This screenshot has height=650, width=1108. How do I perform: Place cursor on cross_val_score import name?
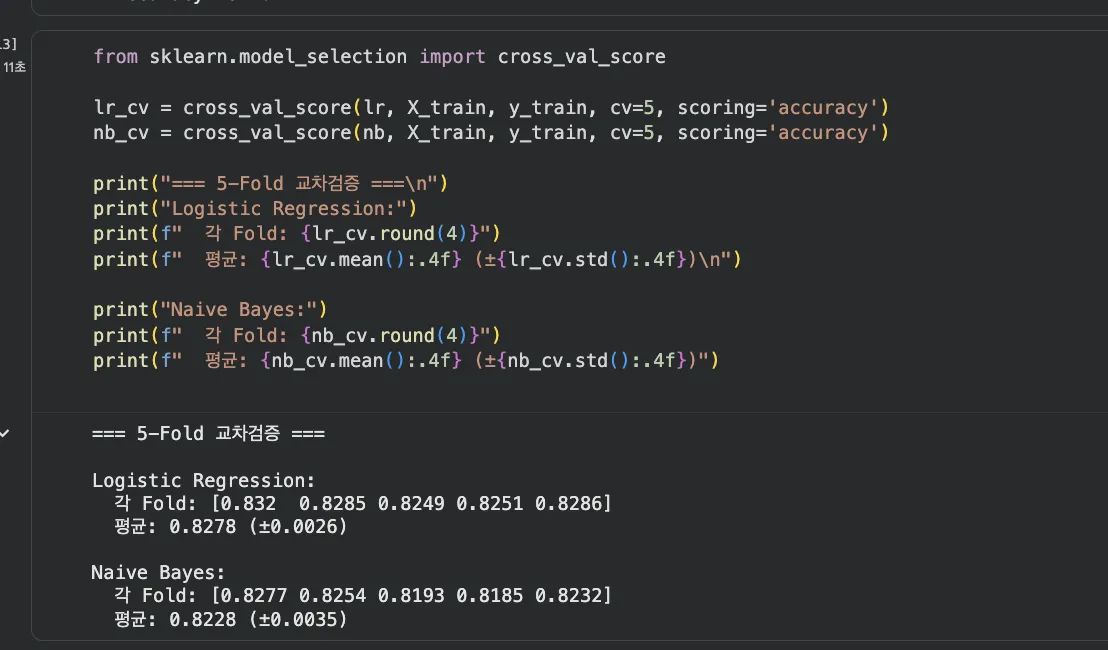tap(581, 57)
